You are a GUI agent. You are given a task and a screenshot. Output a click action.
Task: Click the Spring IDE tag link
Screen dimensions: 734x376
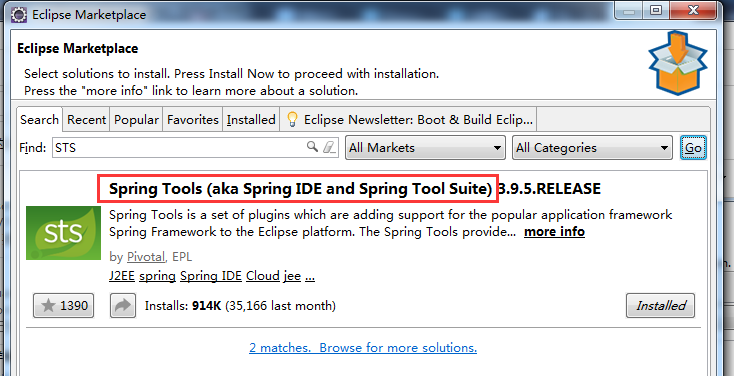pos(211,276)
